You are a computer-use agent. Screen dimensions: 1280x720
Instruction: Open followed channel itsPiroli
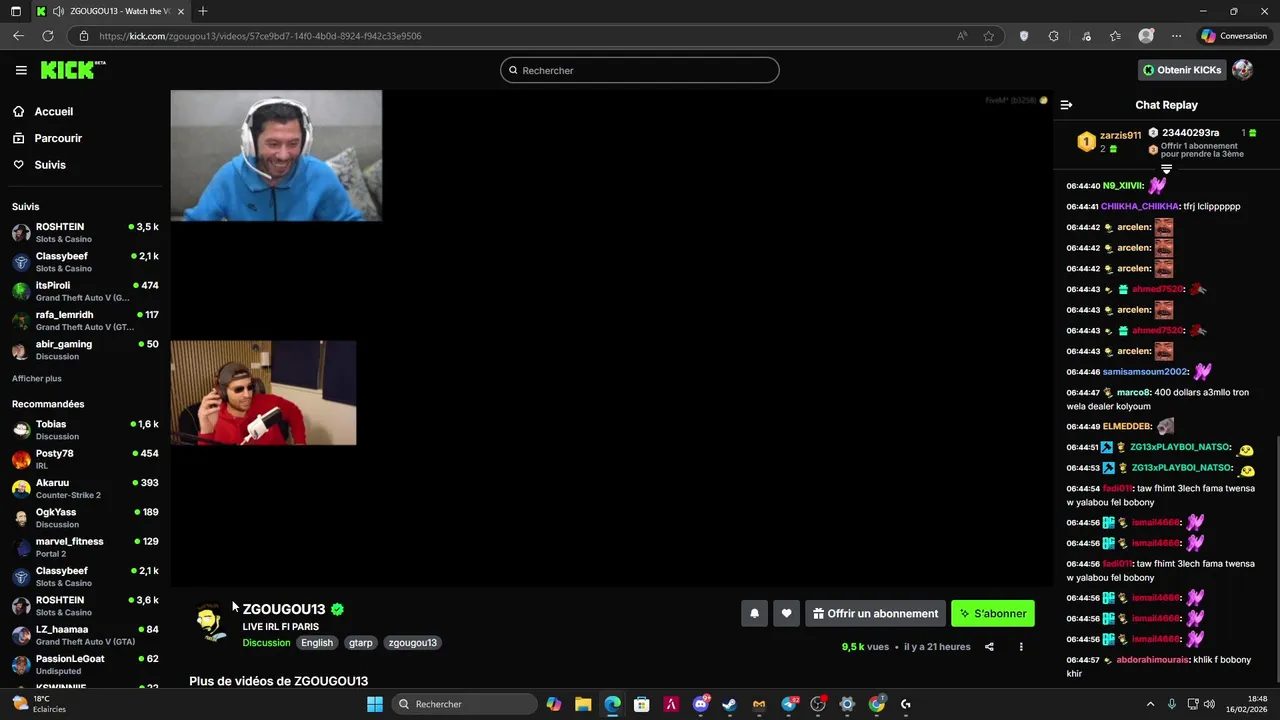click(x=85, y=291)
